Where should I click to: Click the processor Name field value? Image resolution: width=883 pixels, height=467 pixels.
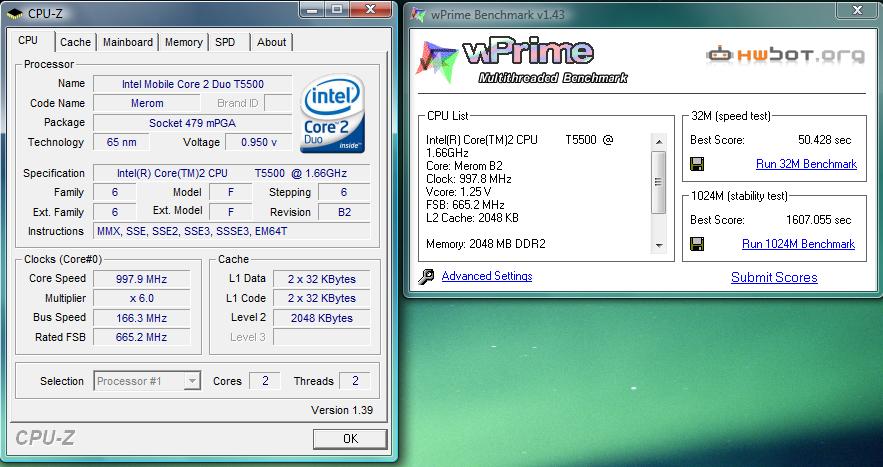tap(193, 84)
